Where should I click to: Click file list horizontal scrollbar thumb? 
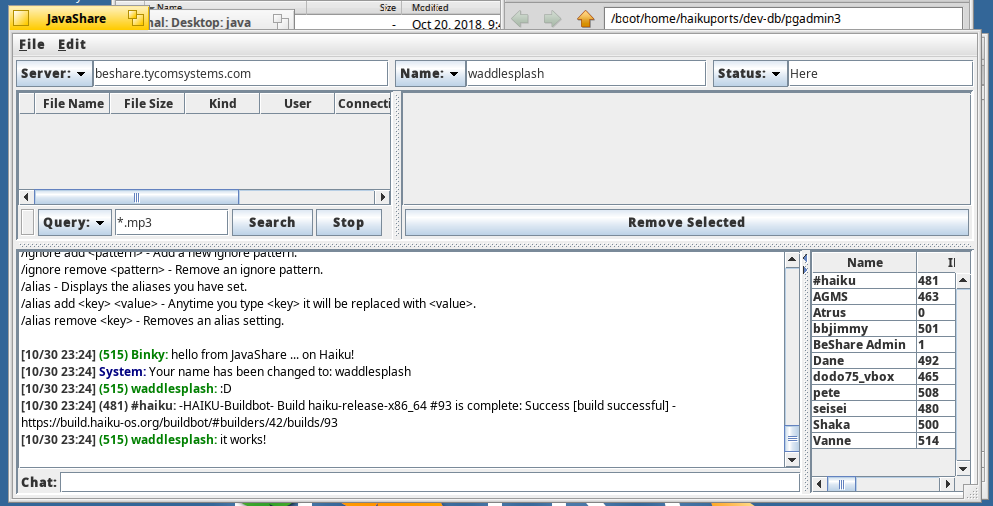(136, 197)
